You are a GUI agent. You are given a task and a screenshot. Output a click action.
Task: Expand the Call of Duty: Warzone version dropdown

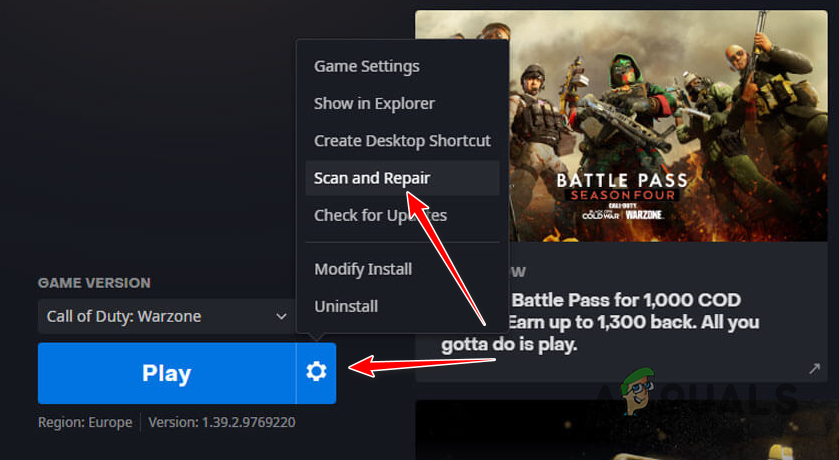tap(166, 316)
